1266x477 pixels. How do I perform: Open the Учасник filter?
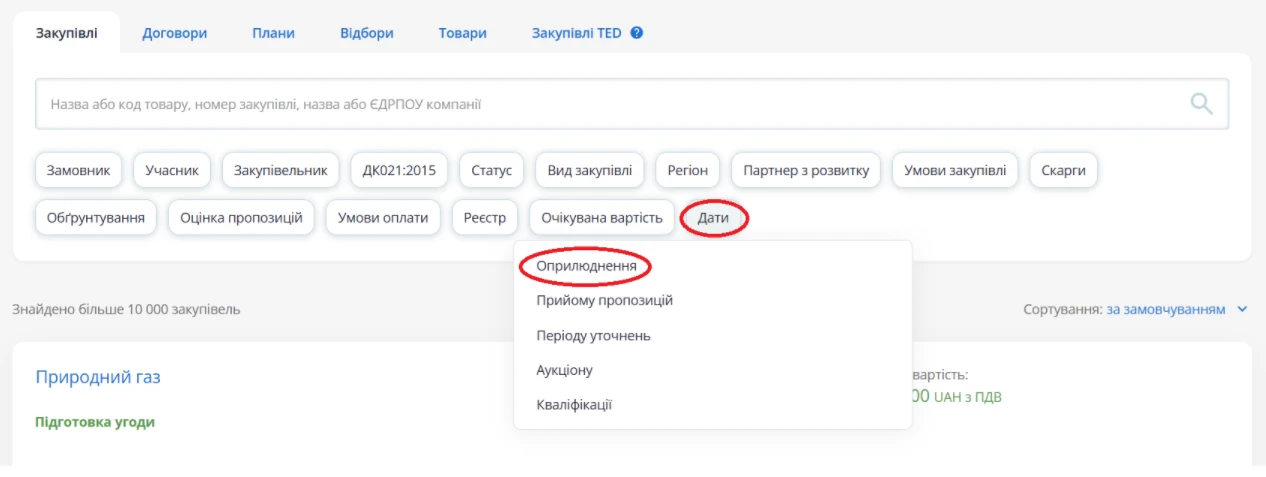click(172, 170)
